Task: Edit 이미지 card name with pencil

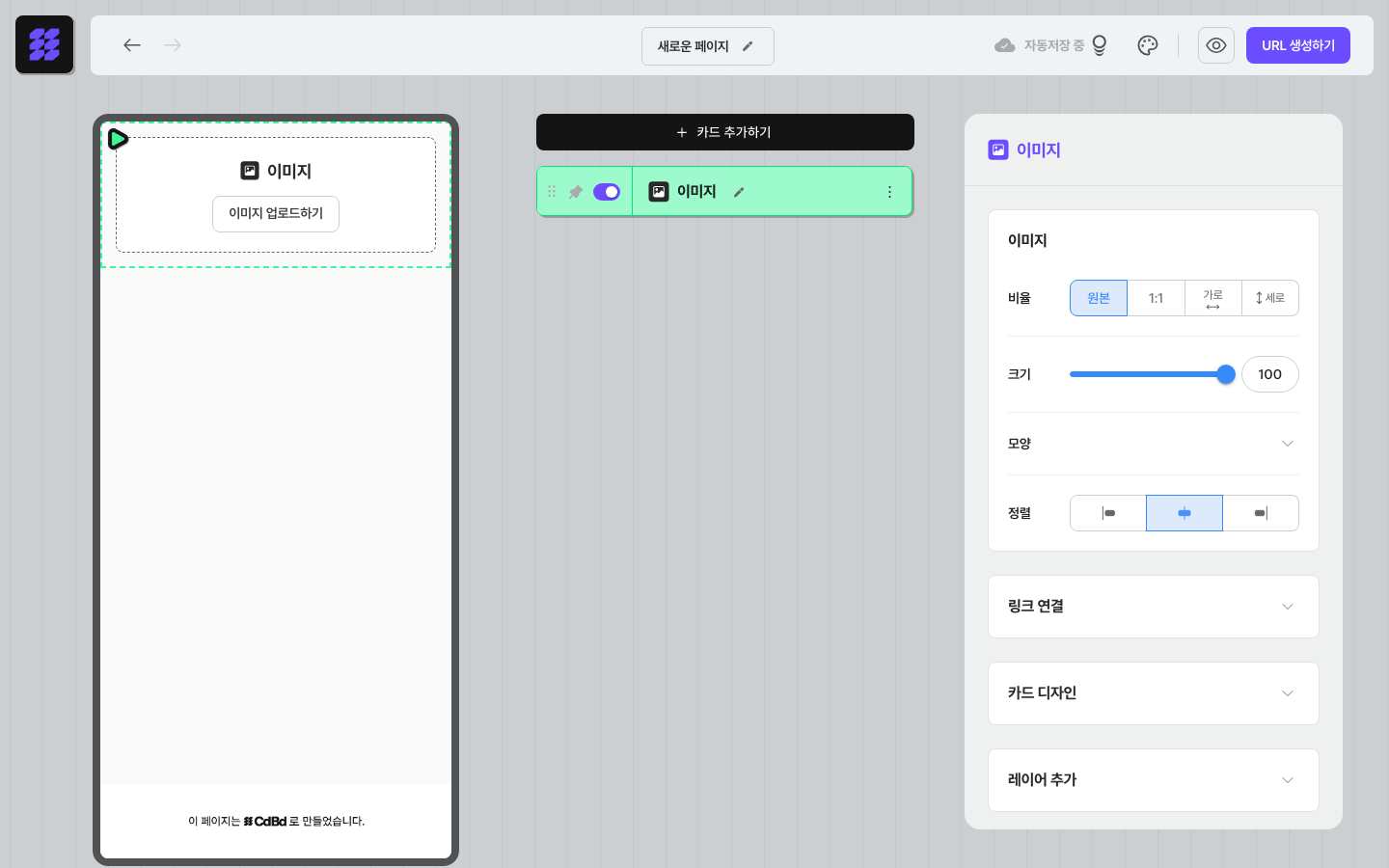Action: coord(739,192)
